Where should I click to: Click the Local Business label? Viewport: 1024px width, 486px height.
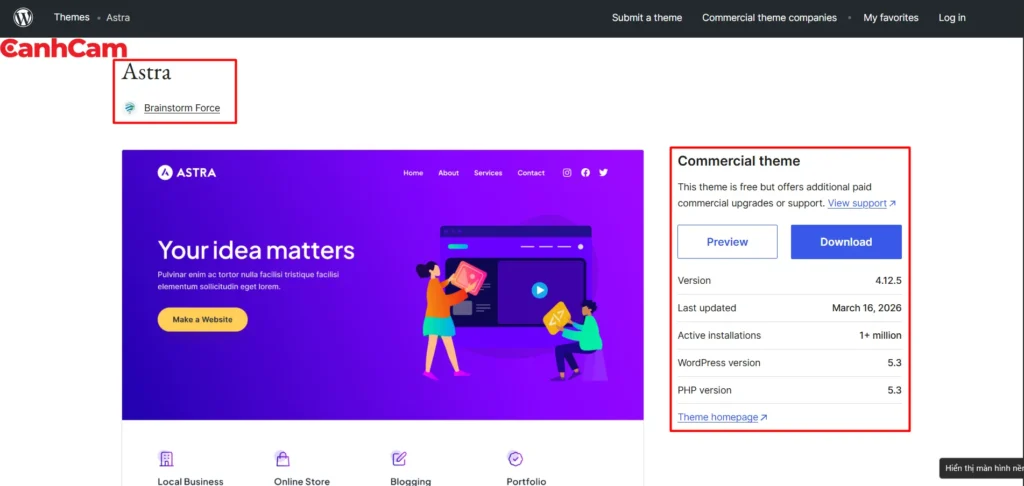[190, 481]
